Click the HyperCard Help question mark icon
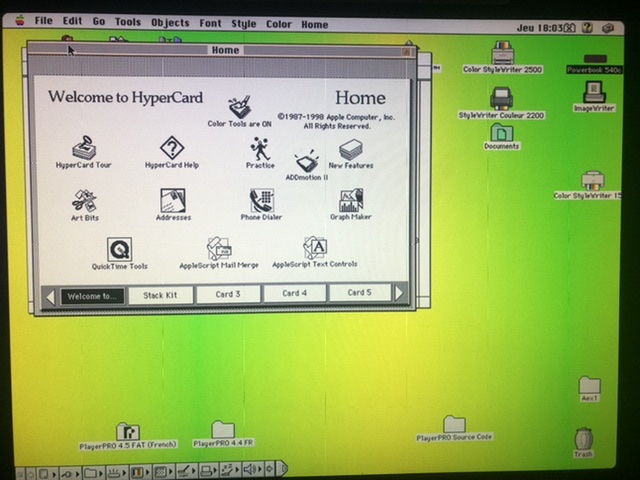 pyautogui.click(x=172, y=148)
